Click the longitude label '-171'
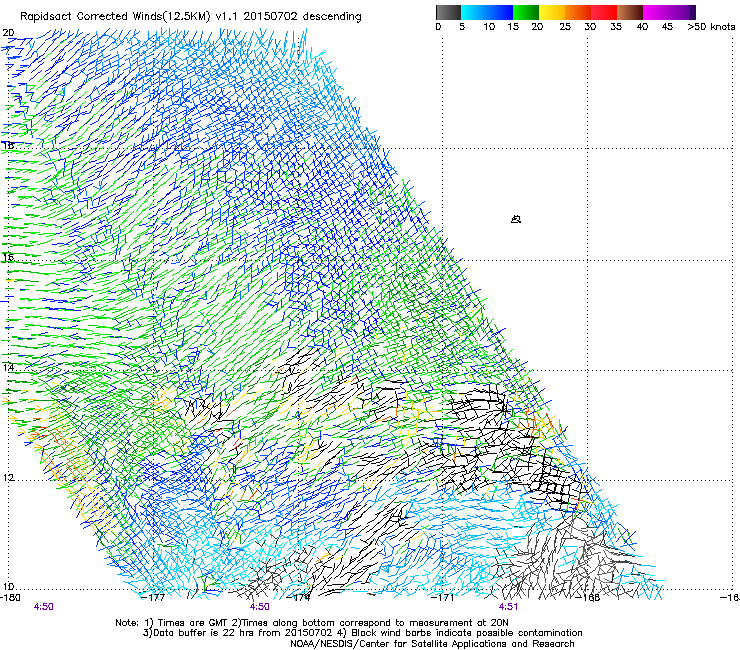This screenshot has width=740, height=650. [x=443, y=597]
